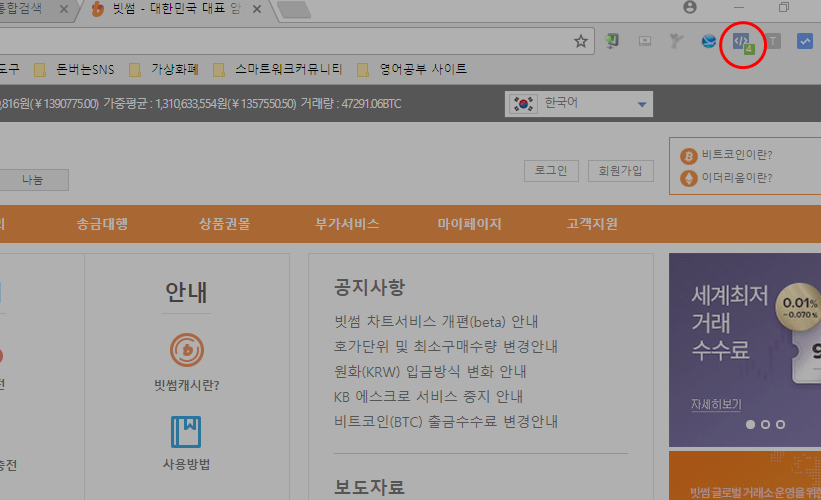Click the 로그인 button

(x=551, y=171)
